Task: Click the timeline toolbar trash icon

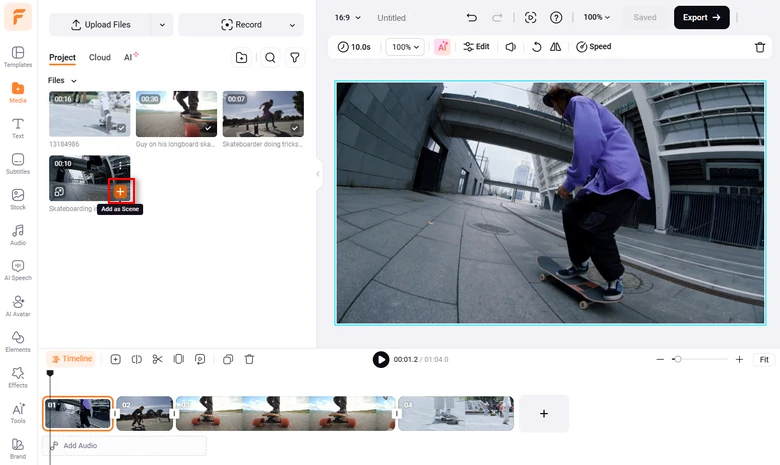Action: coord(250,359)
